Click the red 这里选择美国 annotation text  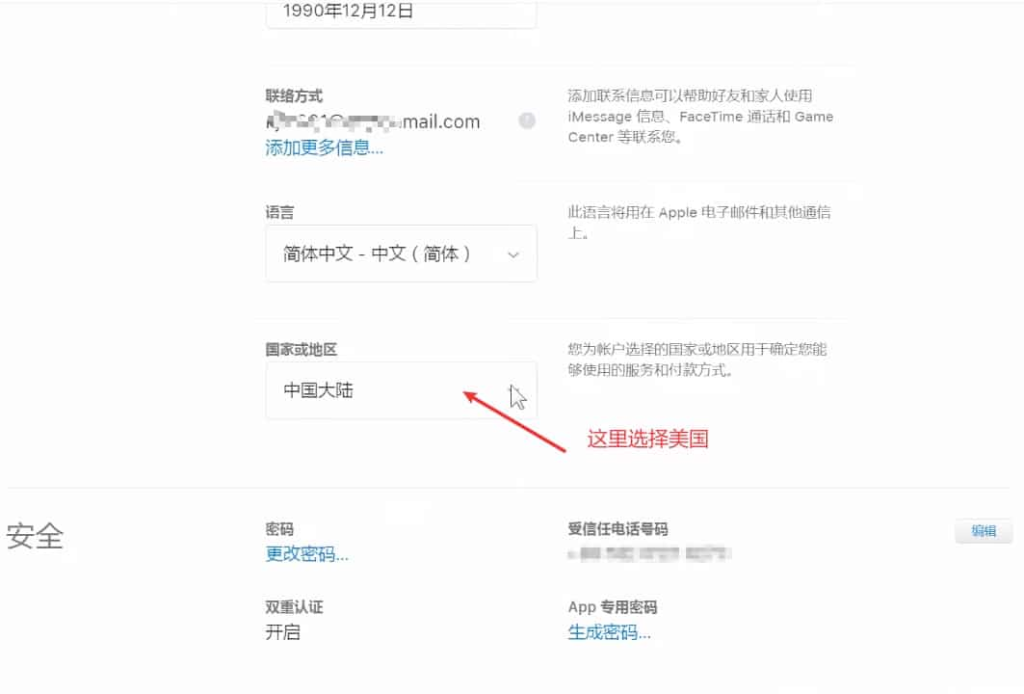pyautogui.click(x=648, y=439)
